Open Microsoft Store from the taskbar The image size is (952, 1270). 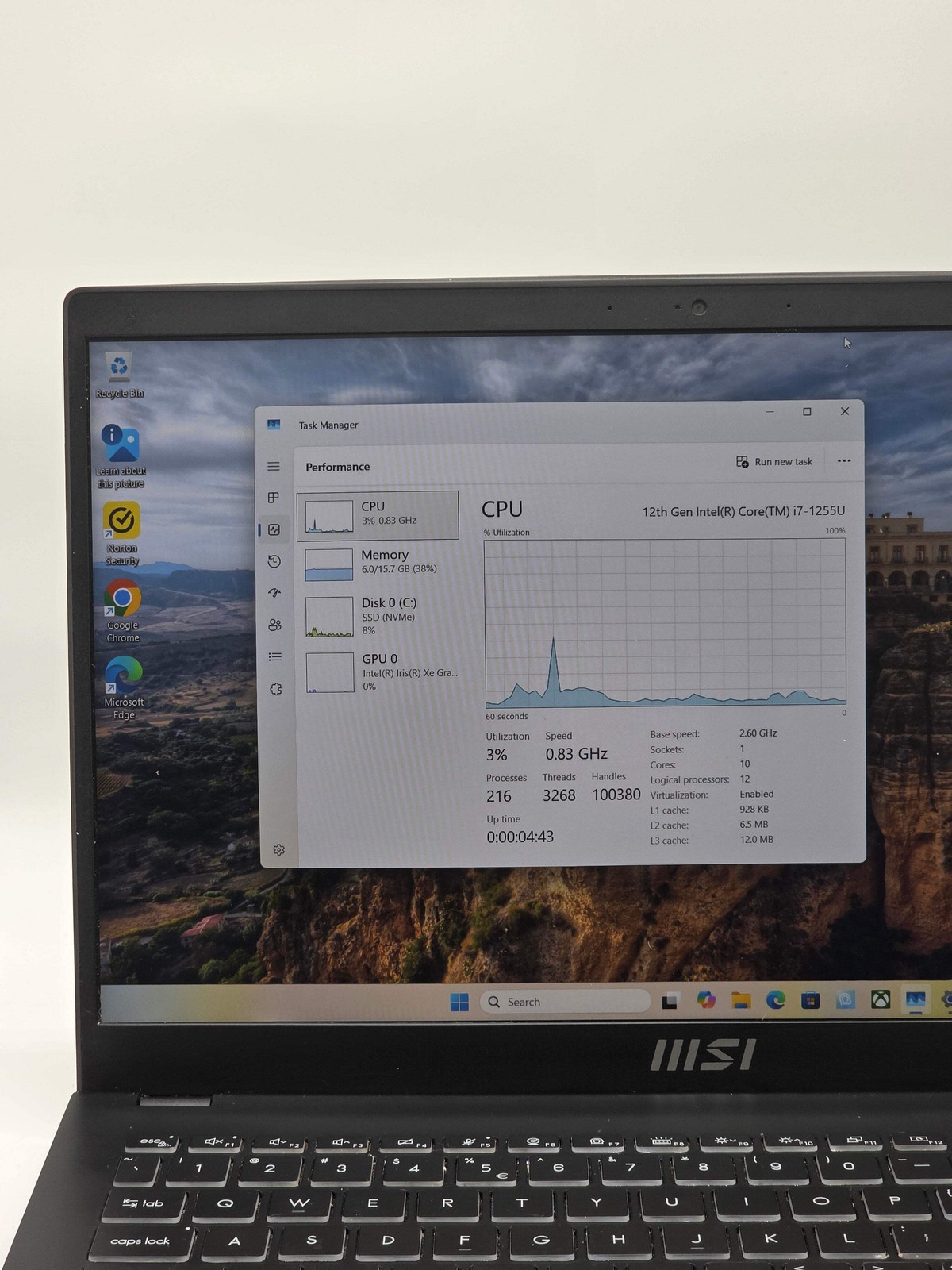click(810, 1000)
